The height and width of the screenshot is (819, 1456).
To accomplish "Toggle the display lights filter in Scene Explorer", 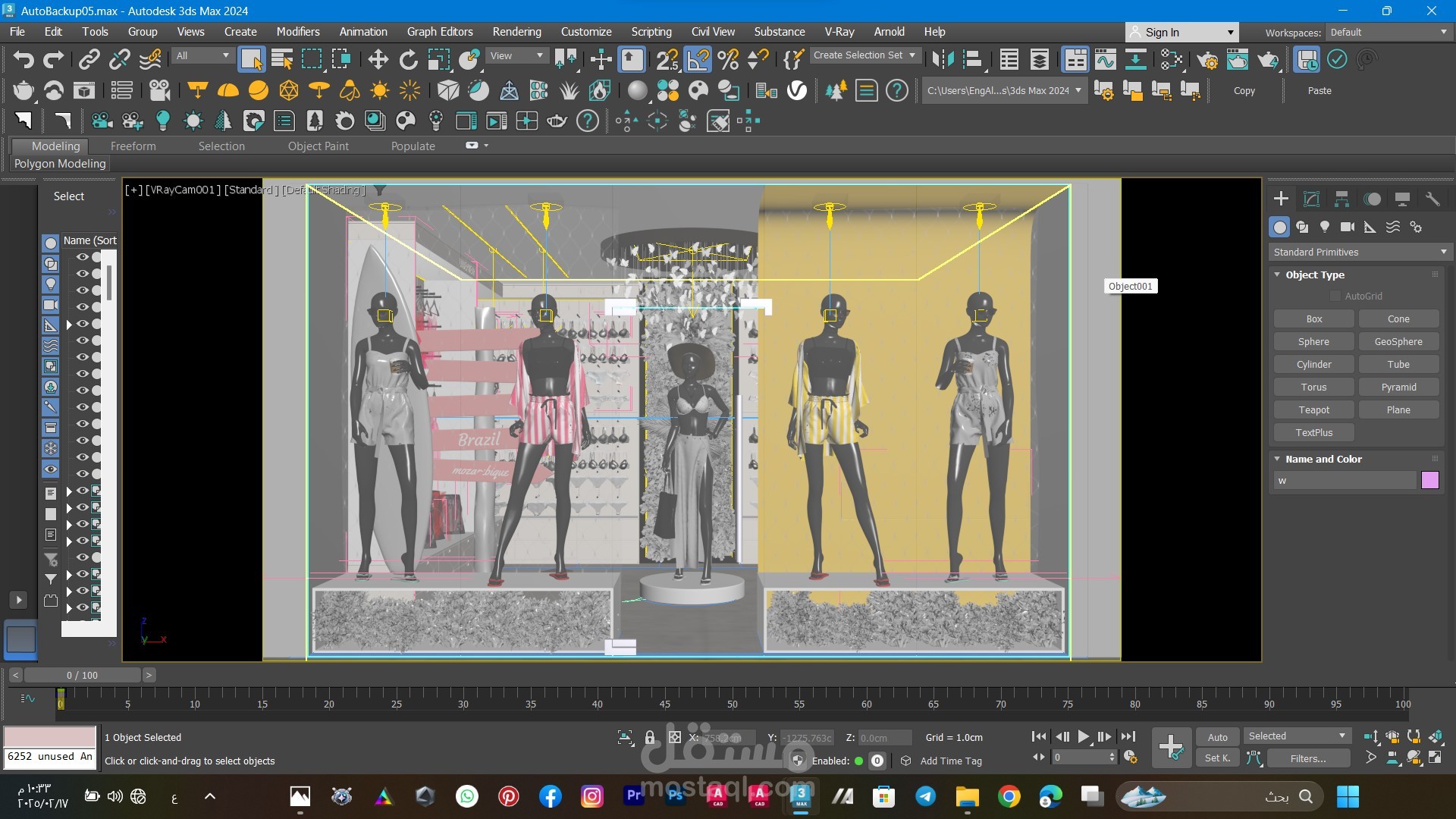I will tap(50, 284).
